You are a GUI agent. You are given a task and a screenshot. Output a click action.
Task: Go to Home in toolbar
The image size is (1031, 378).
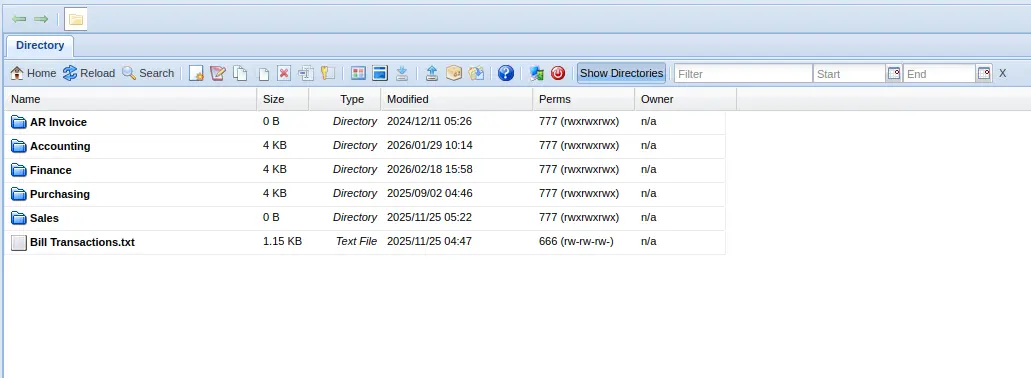33,73
